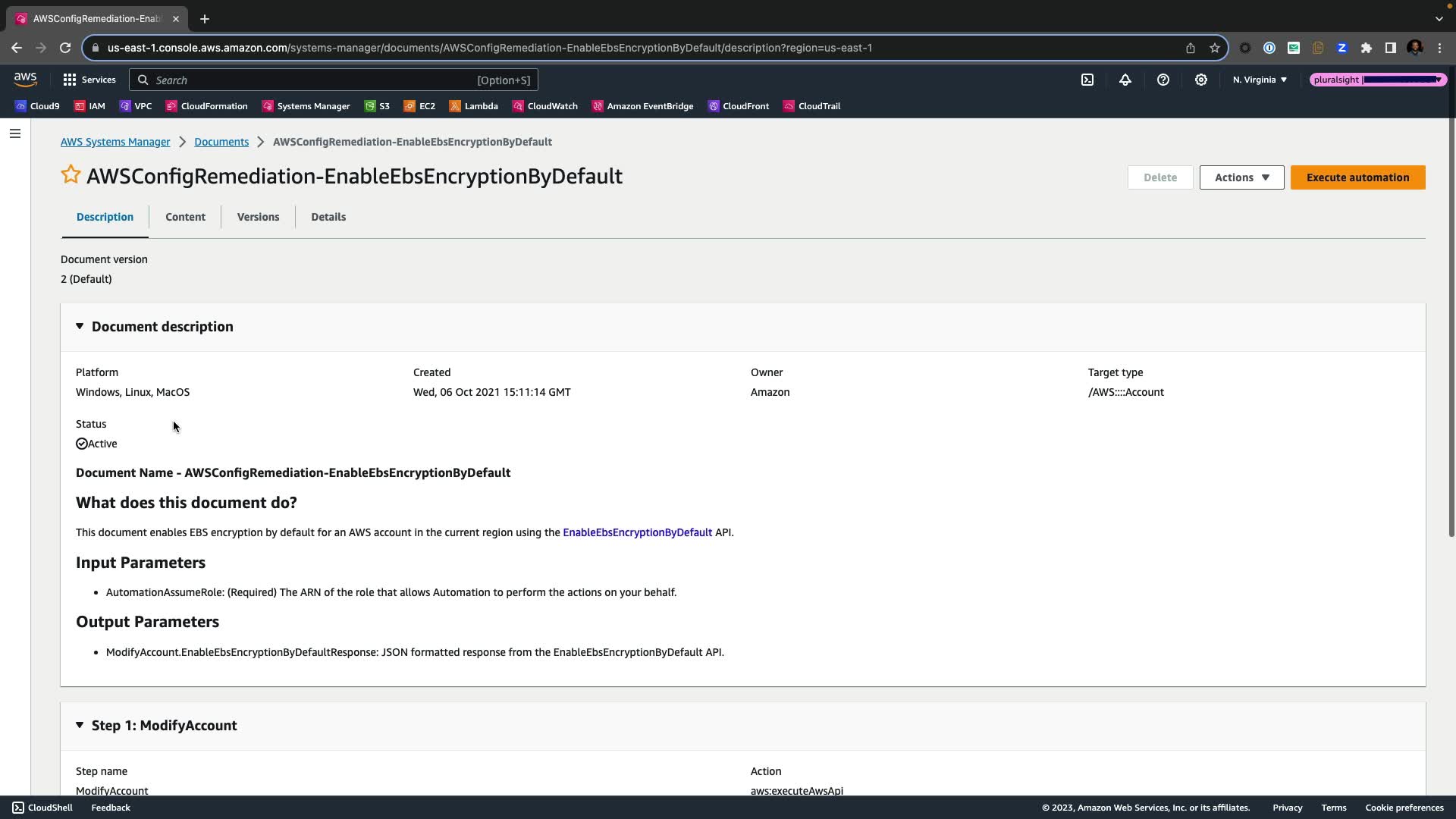Collapse the Document description section
Screen dimensions: 1456x819
pyautogui.click(x=80, y=326)
